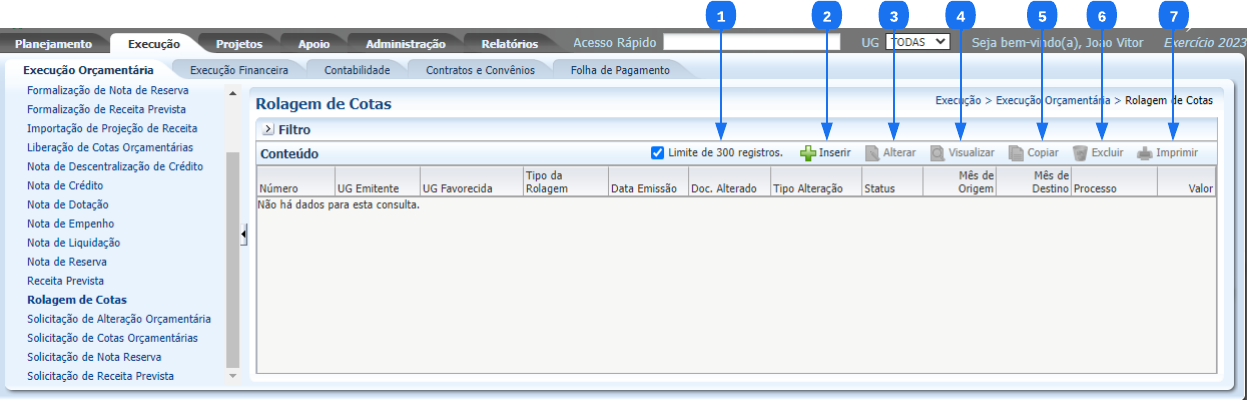The width and height of the screenshot is (1247, 400).
Task: Open the Execução Financeira sub-tab
Action: [x=239, y=70]
